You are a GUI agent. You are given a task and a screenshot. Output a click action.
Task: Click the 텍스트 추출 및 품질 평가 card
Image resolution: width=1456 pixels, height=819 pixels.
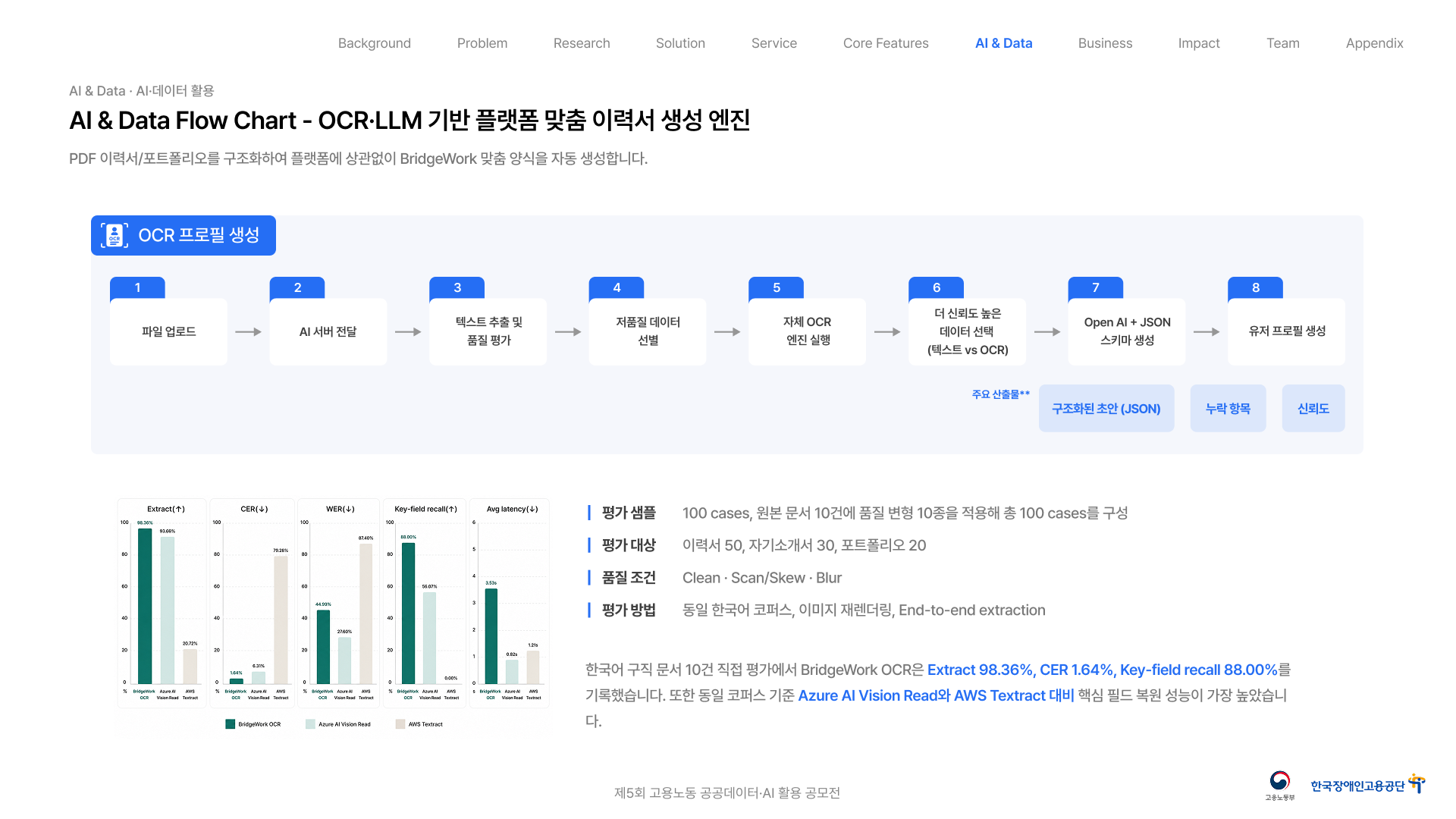488,331
